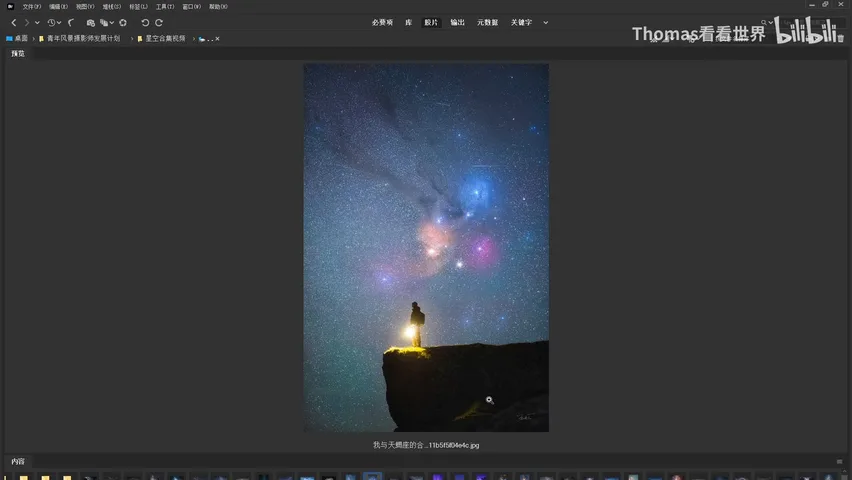Go back to the previous folder
This screenshot has width=852, height=480.
pos(14,23)
